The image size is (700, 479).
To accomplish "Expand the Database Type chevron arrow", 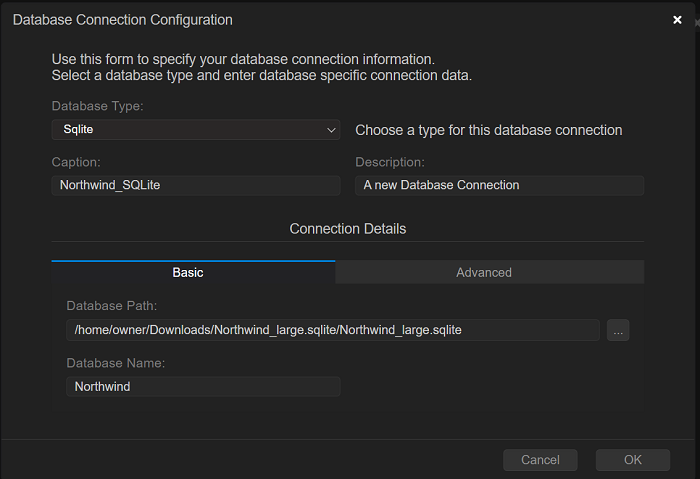I will pyautogui.click(x=332, y=130).
